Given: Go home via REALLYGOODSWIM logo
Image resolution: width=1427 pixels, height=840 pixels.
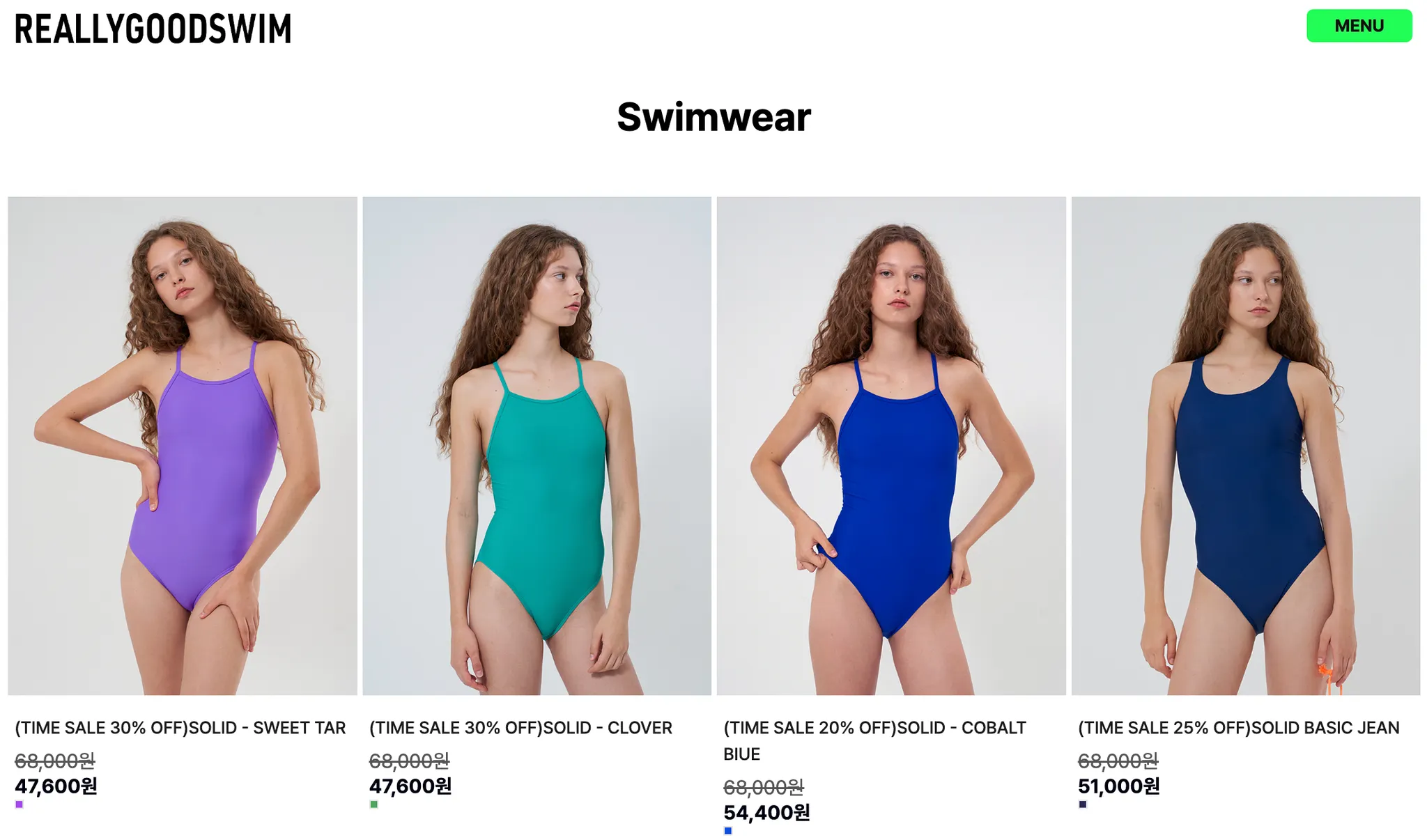Looking at the screenshot, I should click(153, 29).
